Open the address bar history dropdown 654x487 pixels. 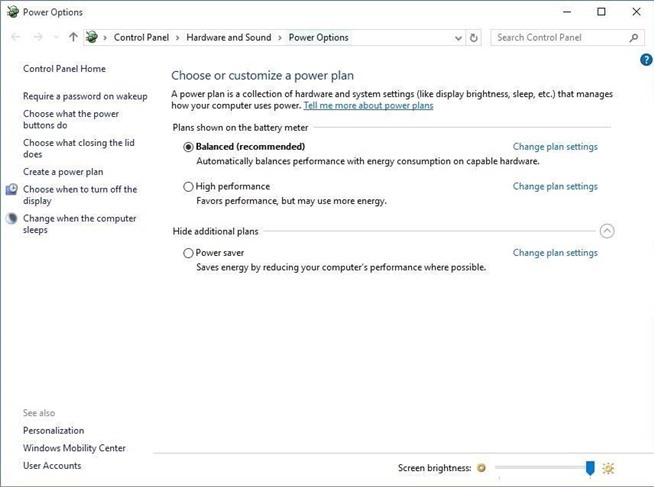[x=458, y=38]
